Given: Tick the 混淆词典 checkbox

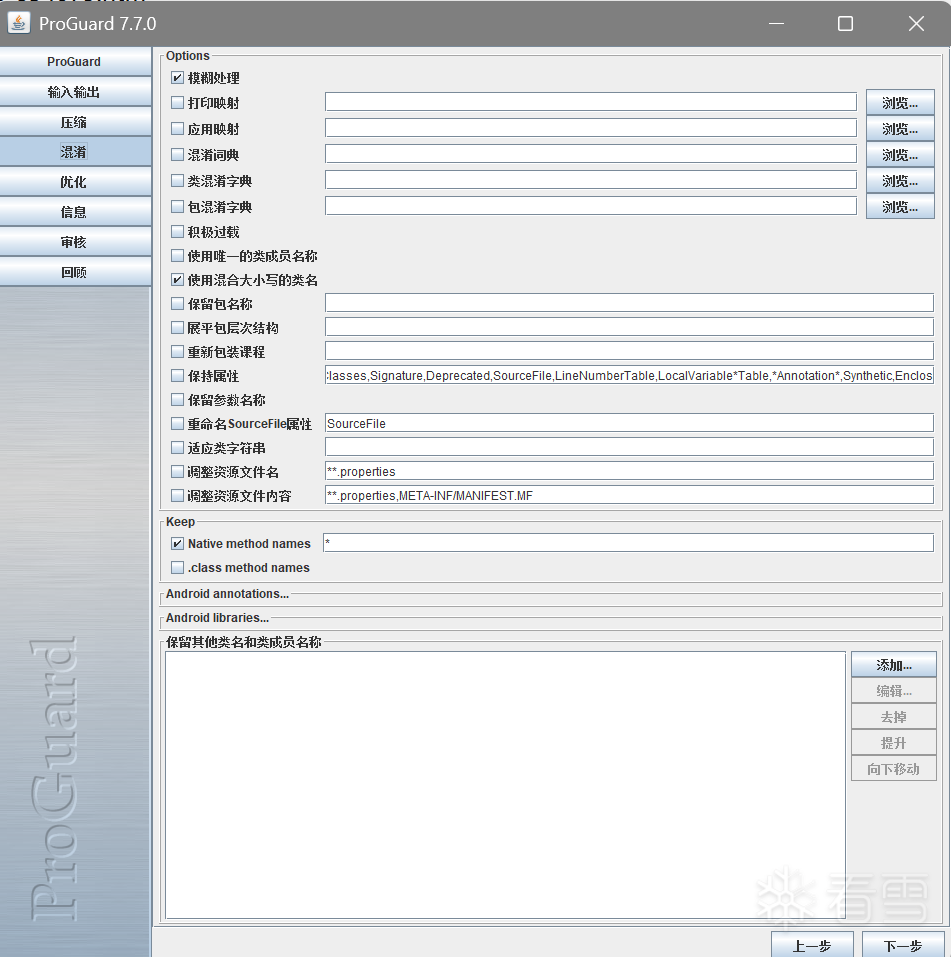Looking at the screenshot, I should [x=178, y=154].
